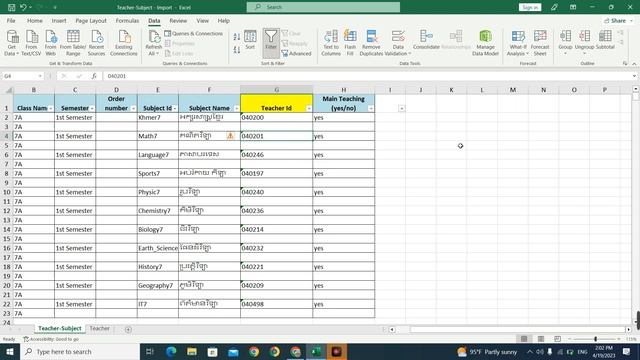640x360 pixels.
Task: Click the title bar Search box
Action: pyautogui.click(x=323, y=7)
